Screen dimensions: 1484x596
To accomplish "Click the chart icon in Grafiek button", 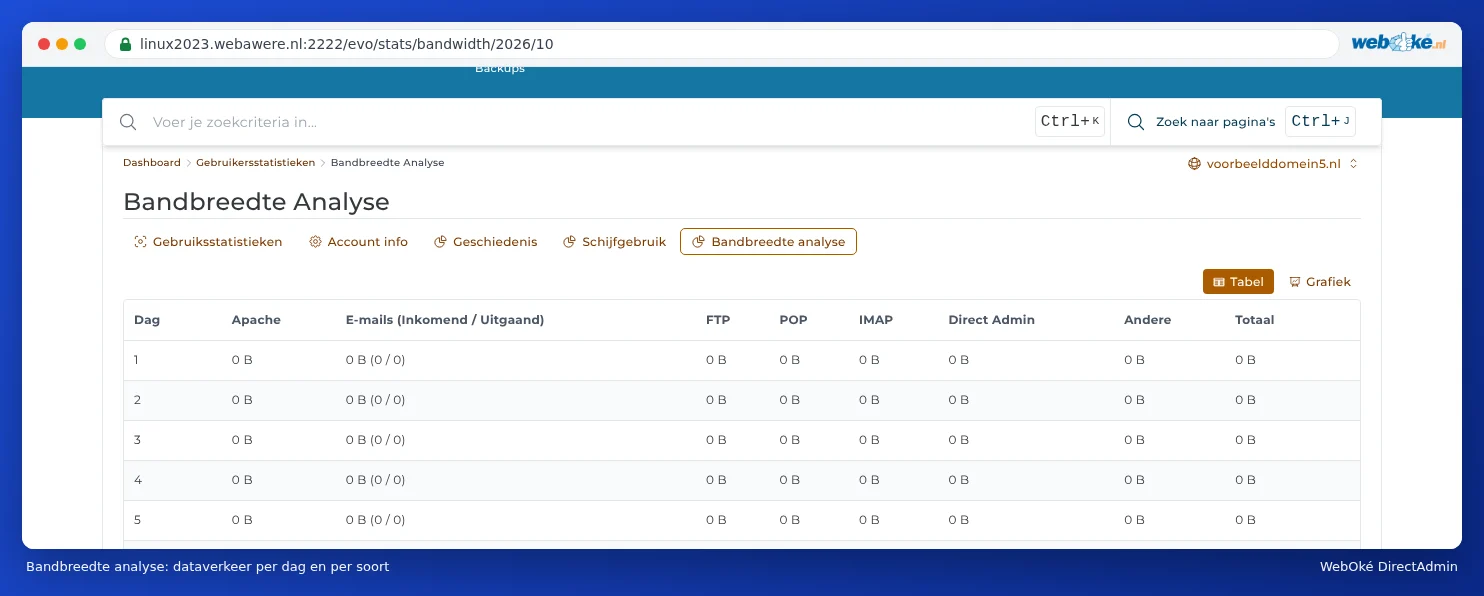I will pyautogui.click(x=1295, y=282).
